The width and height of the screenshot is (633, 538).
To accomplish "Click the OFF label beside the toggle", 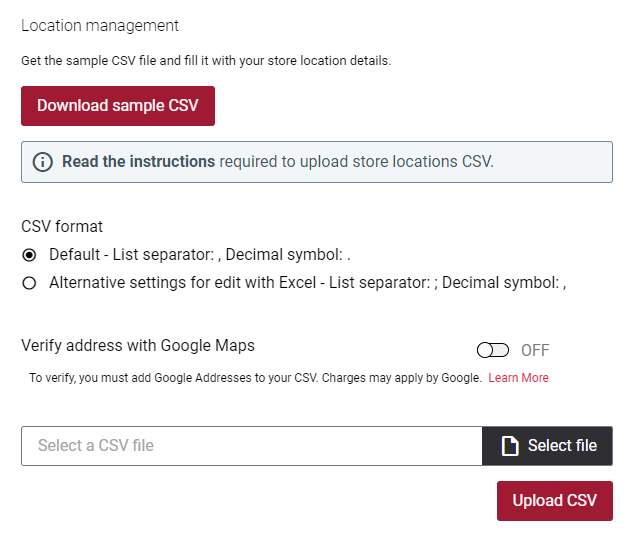I will tap(535, 350).
